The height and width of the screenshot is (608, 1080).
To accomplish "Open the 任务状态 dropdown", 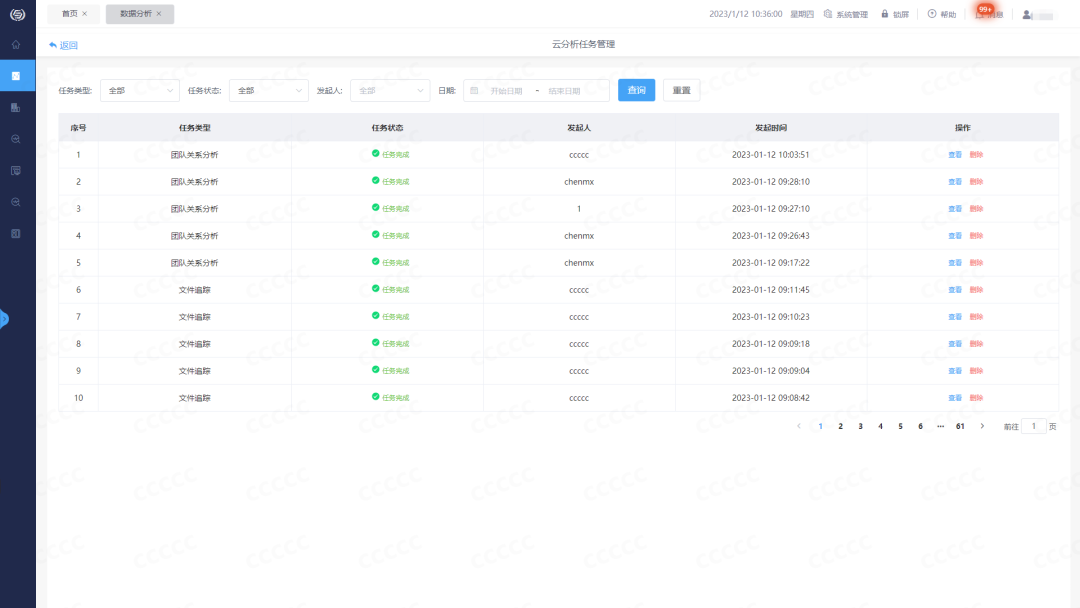I will 269,90.
